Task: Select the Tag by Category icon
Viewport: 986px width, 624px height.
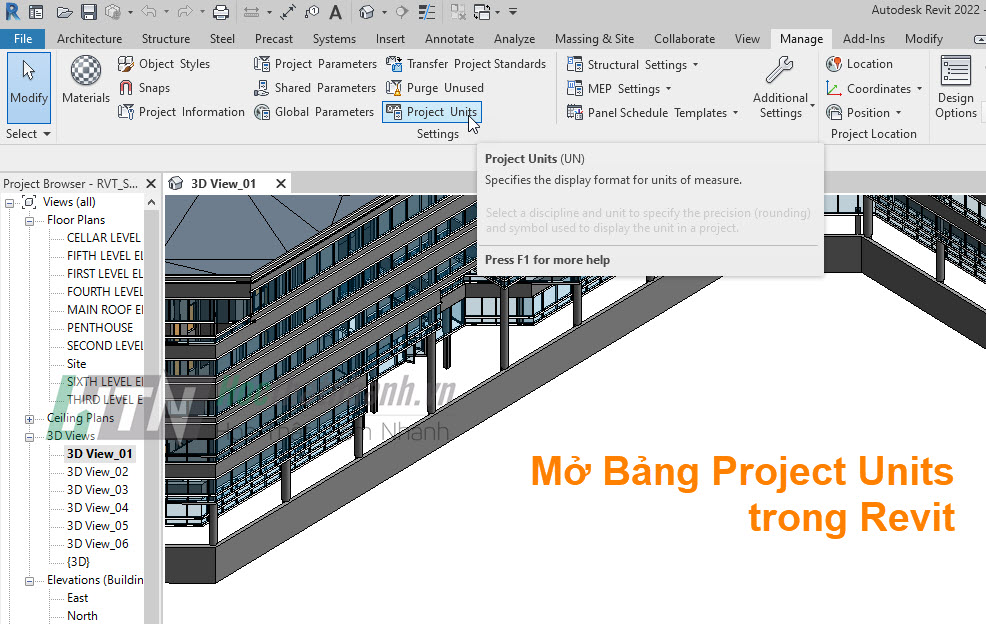Action: [x=312, y=12]
